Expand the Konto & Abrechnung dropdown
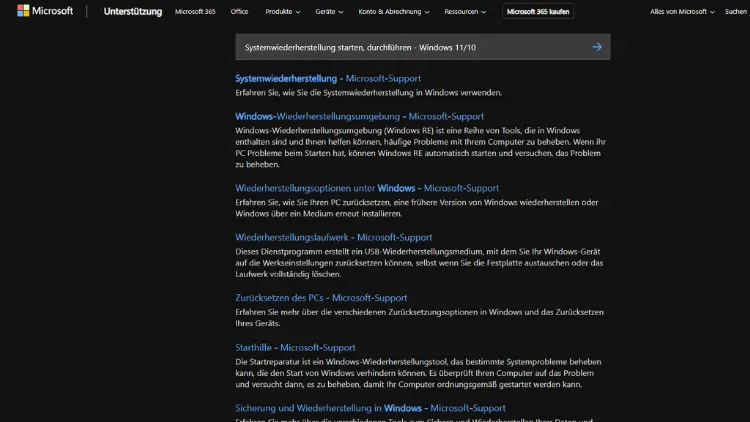This screenshot has height=422, width=750. 394,11
